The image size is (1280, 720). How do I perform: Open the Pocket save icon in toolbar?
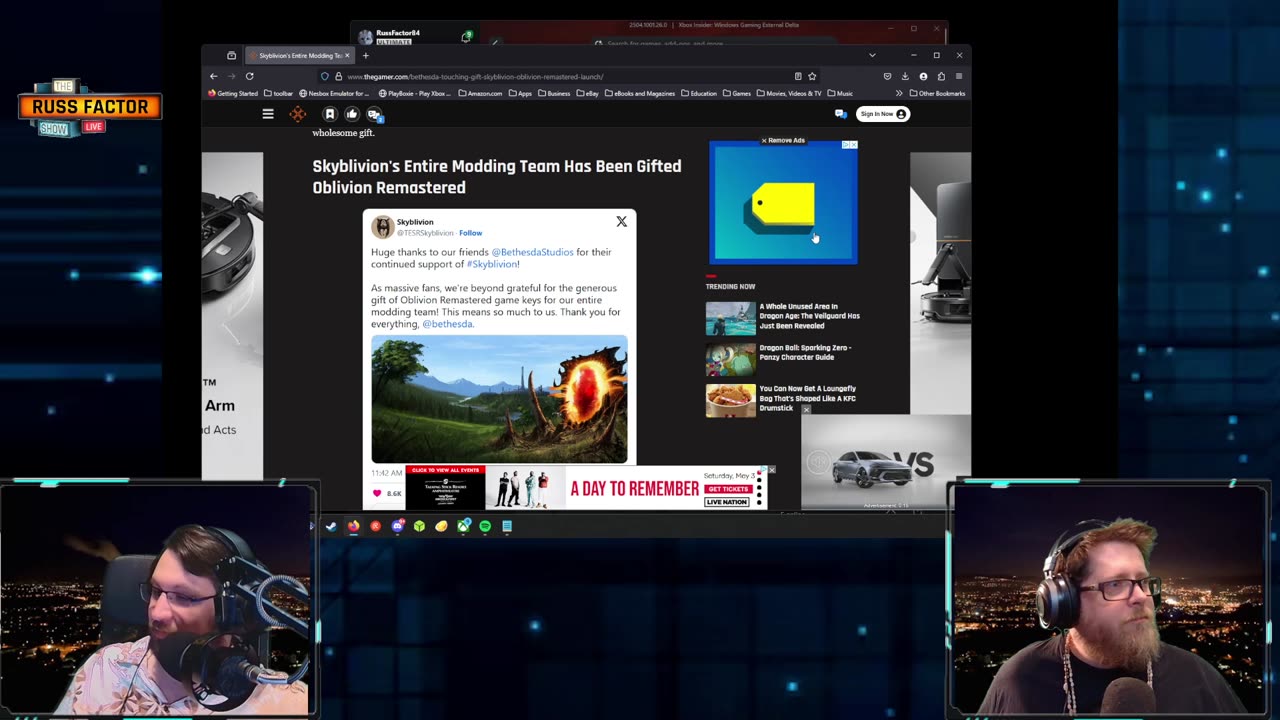(x=887, y=76)
